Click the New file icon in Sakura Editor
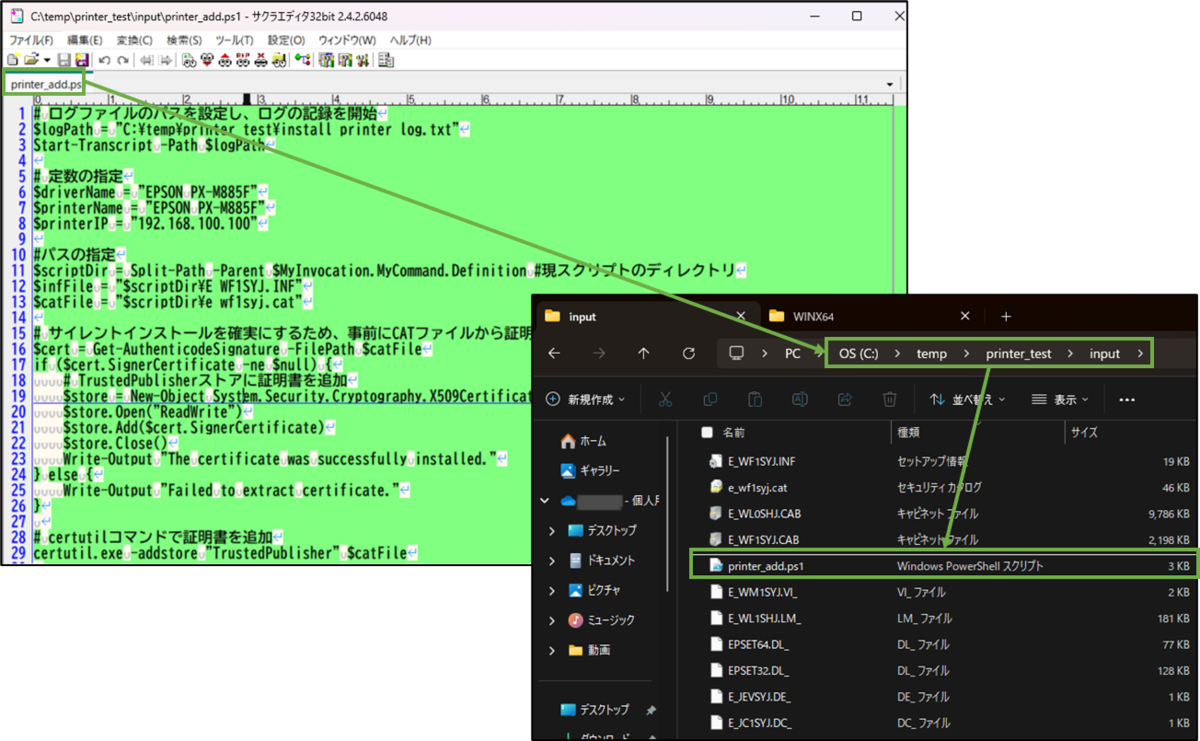This screenshot has height=741, width=1200. pyautogui.click(x=12, y=60)
